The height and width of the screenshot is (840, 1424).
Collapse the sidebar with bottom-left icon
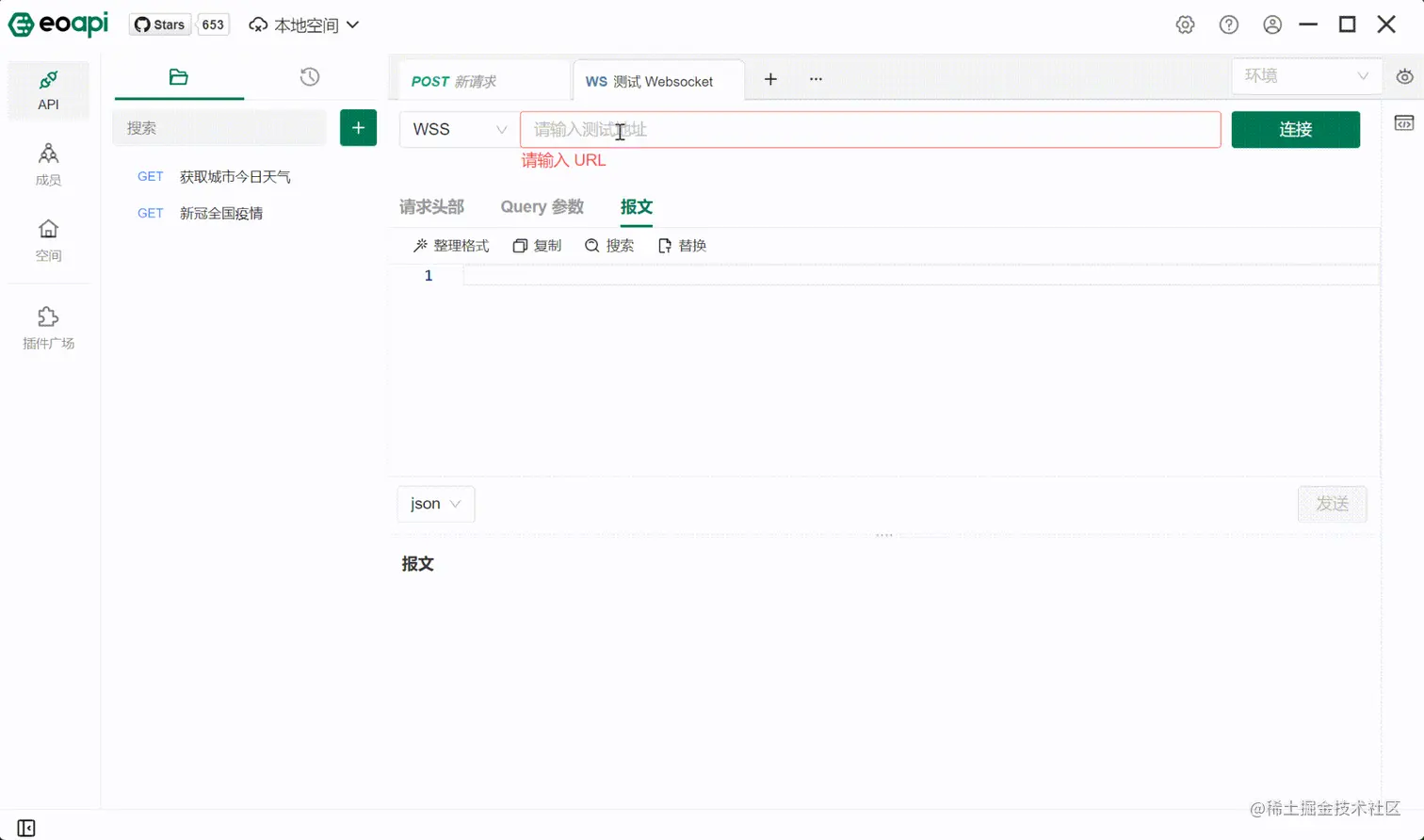point(26,828)
